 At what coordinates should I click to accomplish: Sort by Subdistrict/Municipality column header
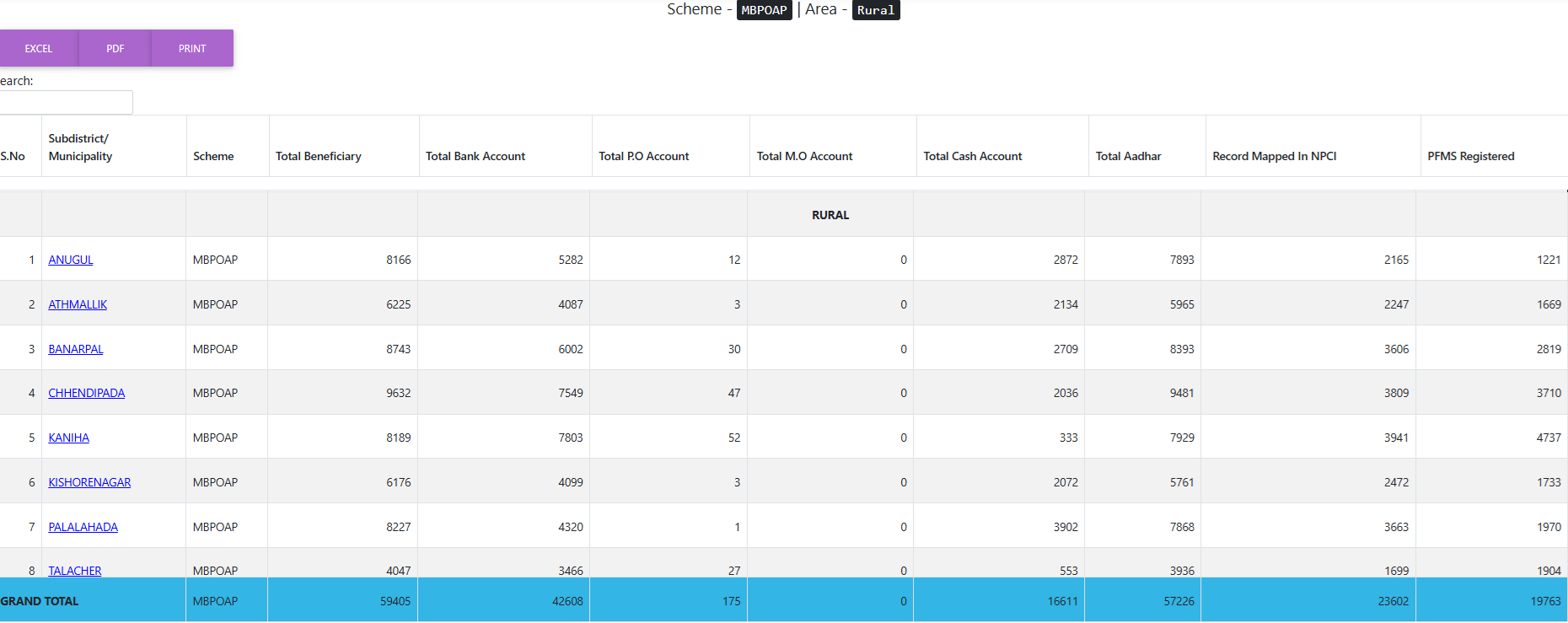click(x=114, y=147)
